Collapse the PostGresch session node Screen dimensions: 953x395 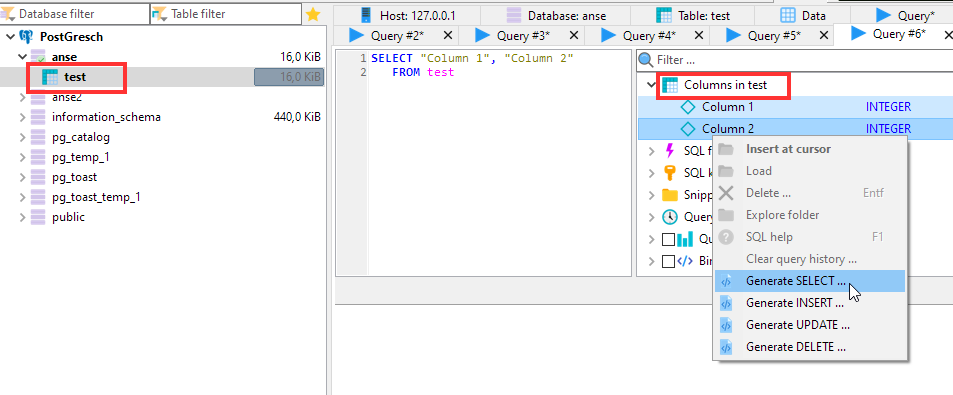(x=10, y=37)
